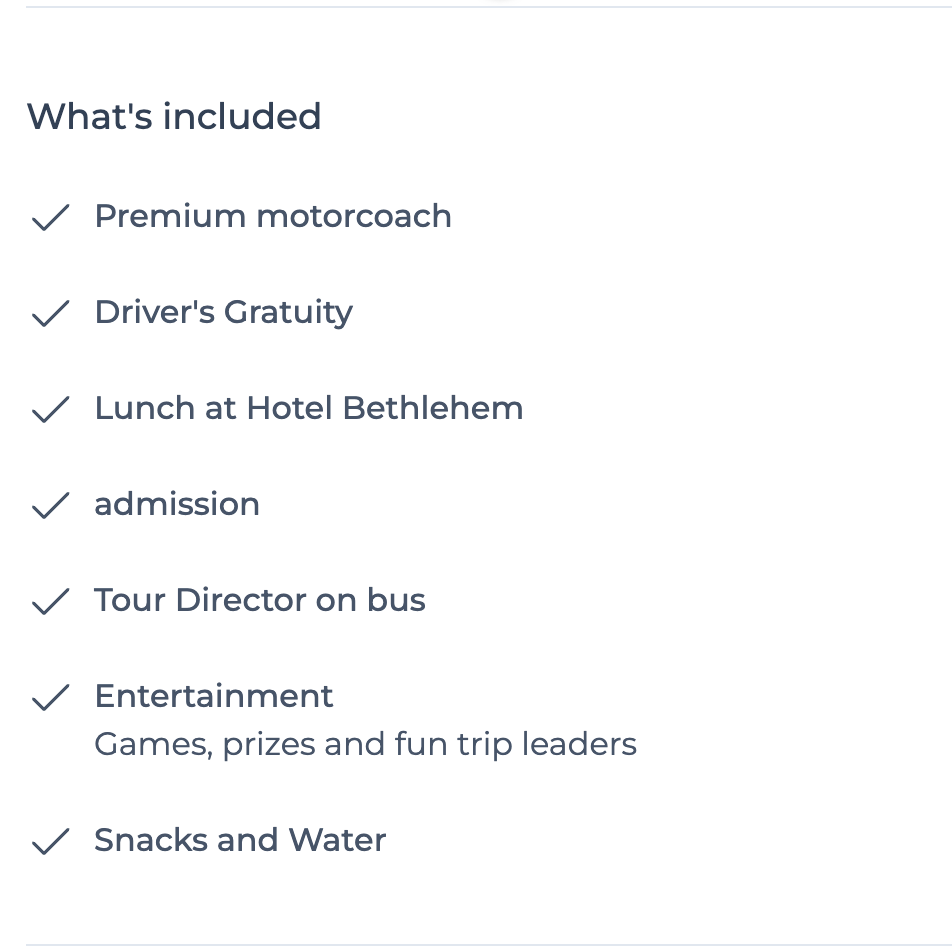Click the checkmark beside Tour Director on bus
Image resolution: width=952 pixels, height=952 pixels.
[x=50, y=600]
